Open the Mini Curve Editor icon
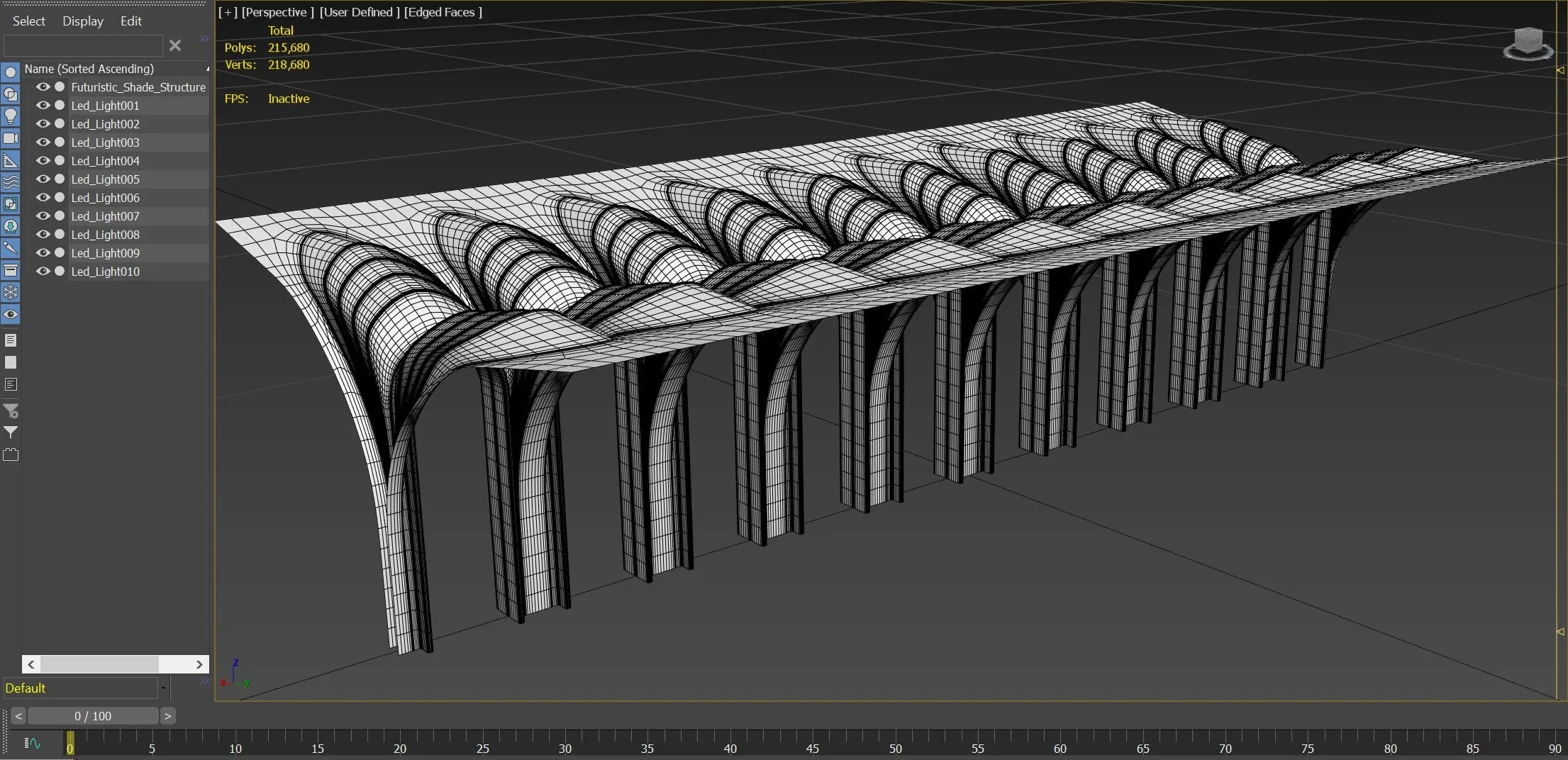 click(33, 743)
